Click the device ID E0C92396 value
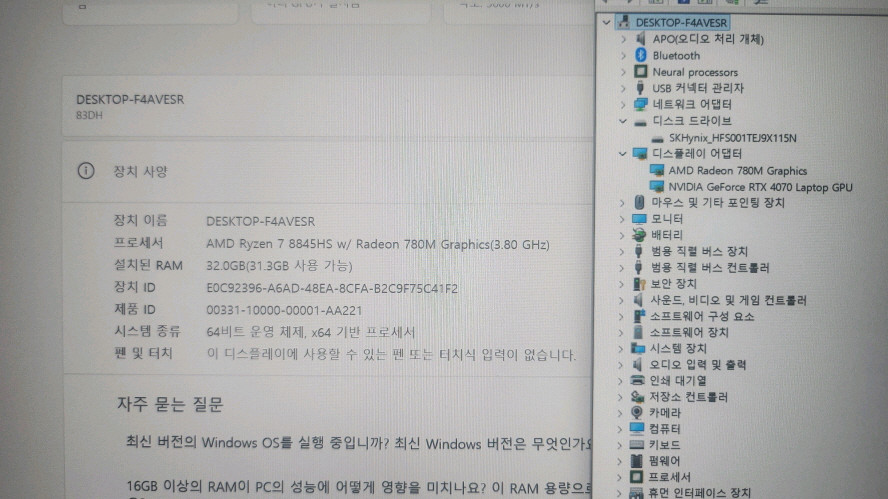The image size is (888, 499). [332, 288]
